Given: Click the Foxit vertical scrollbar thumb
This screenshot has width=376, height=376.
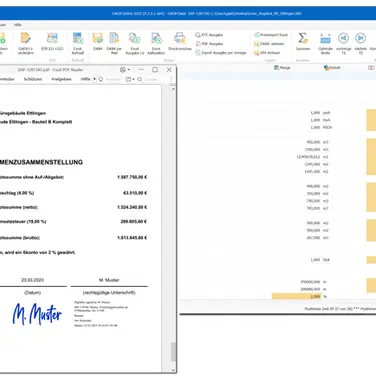Looking at the screenshot, I should pyautogui.click(x=173, y=352).
